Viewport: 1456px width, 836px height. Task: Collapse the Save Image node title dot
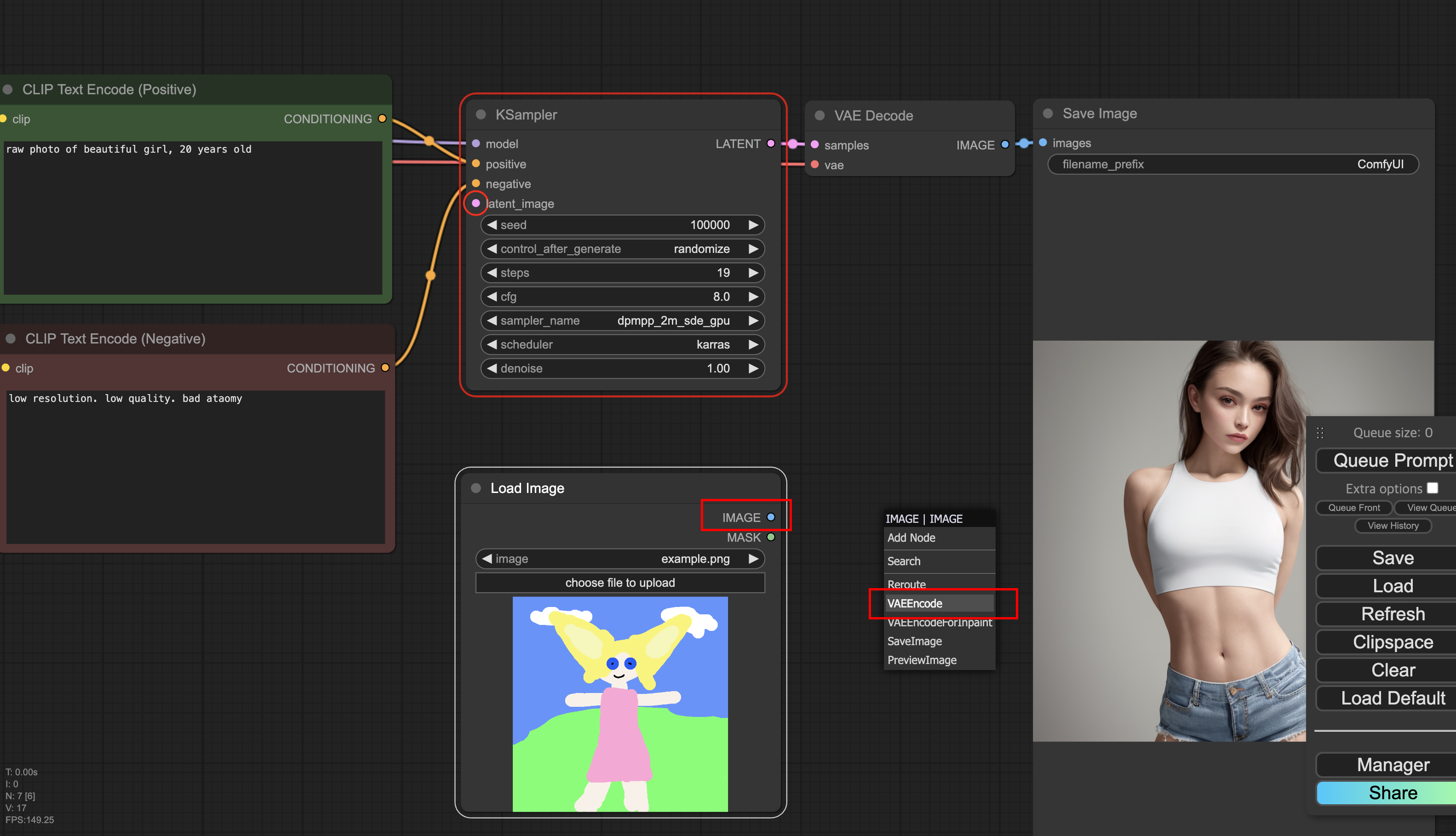pyautogui.click(x=1048, y=113)
